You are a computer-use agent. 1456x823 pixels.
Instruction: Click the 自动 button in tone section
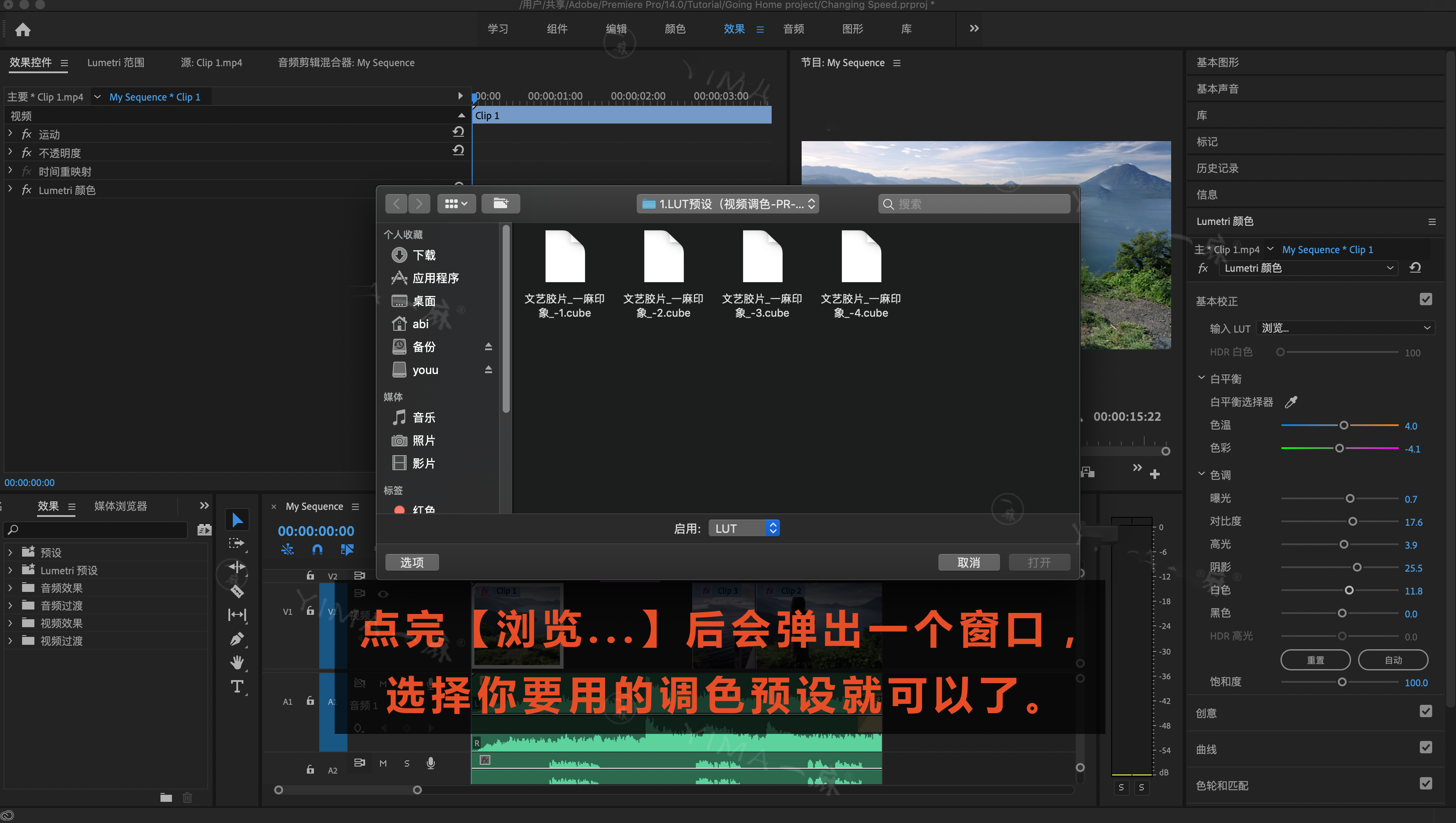point(1393,660)
